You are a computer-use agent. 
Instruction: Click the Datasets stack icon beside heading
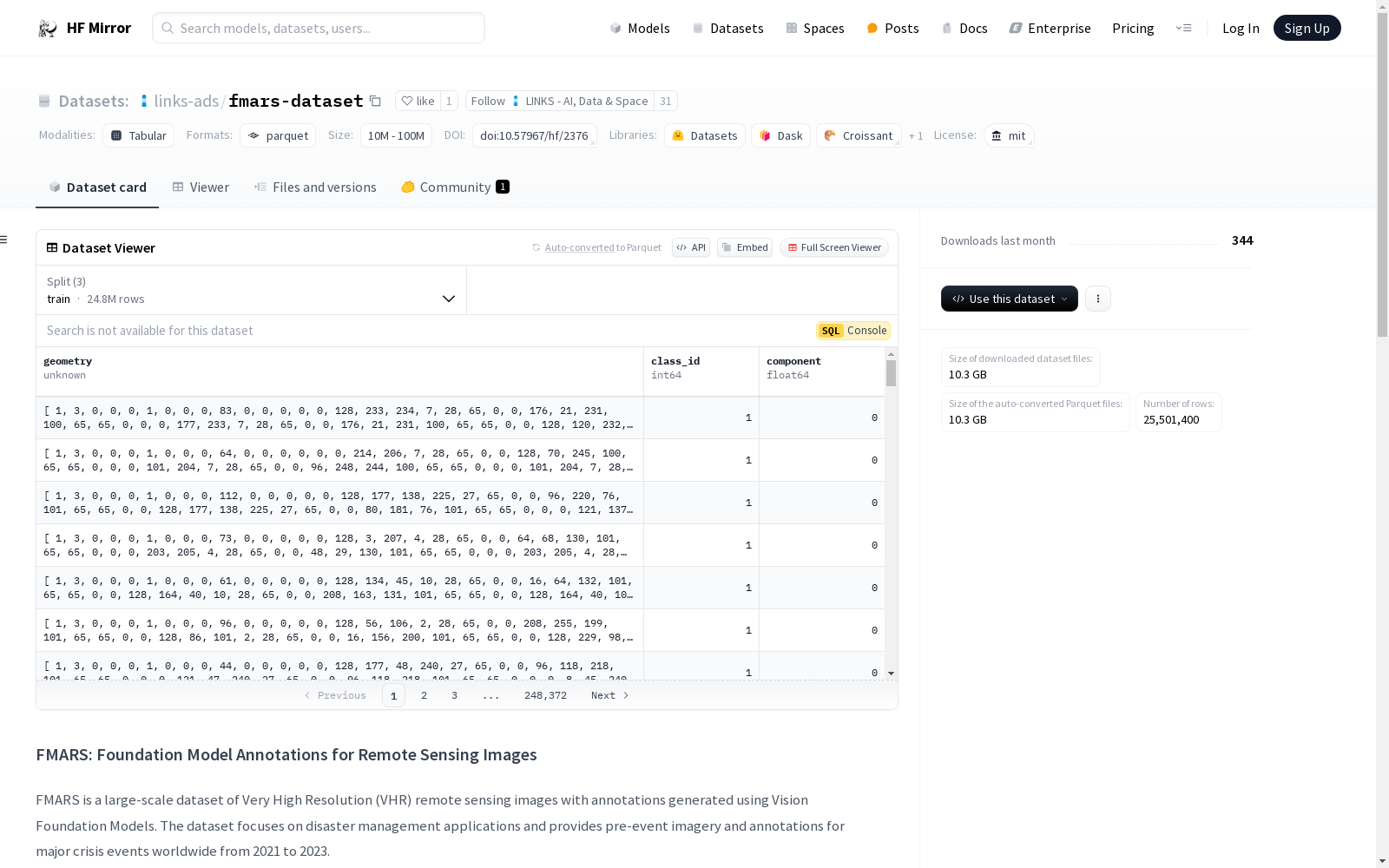[x=44, y=102]
